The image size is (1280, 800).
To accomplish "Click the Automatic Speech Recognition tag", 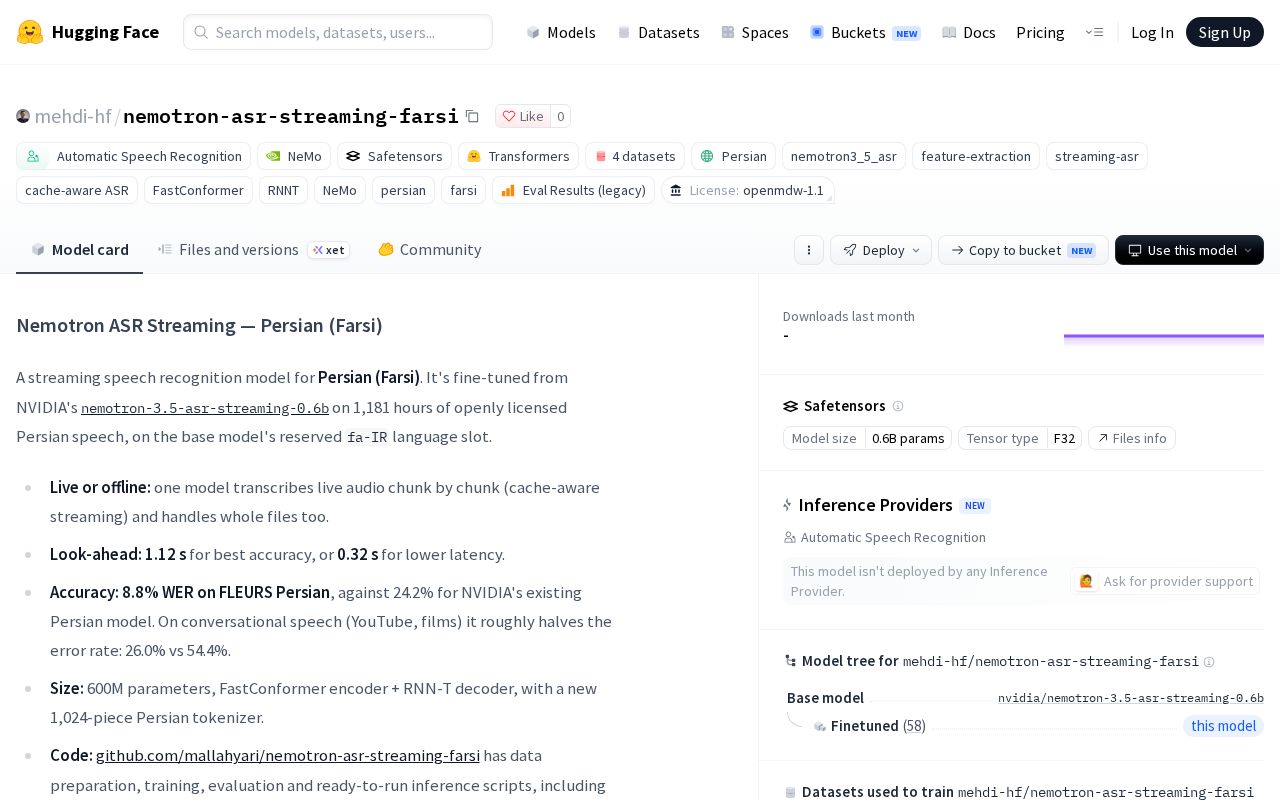I will [133, 156].
